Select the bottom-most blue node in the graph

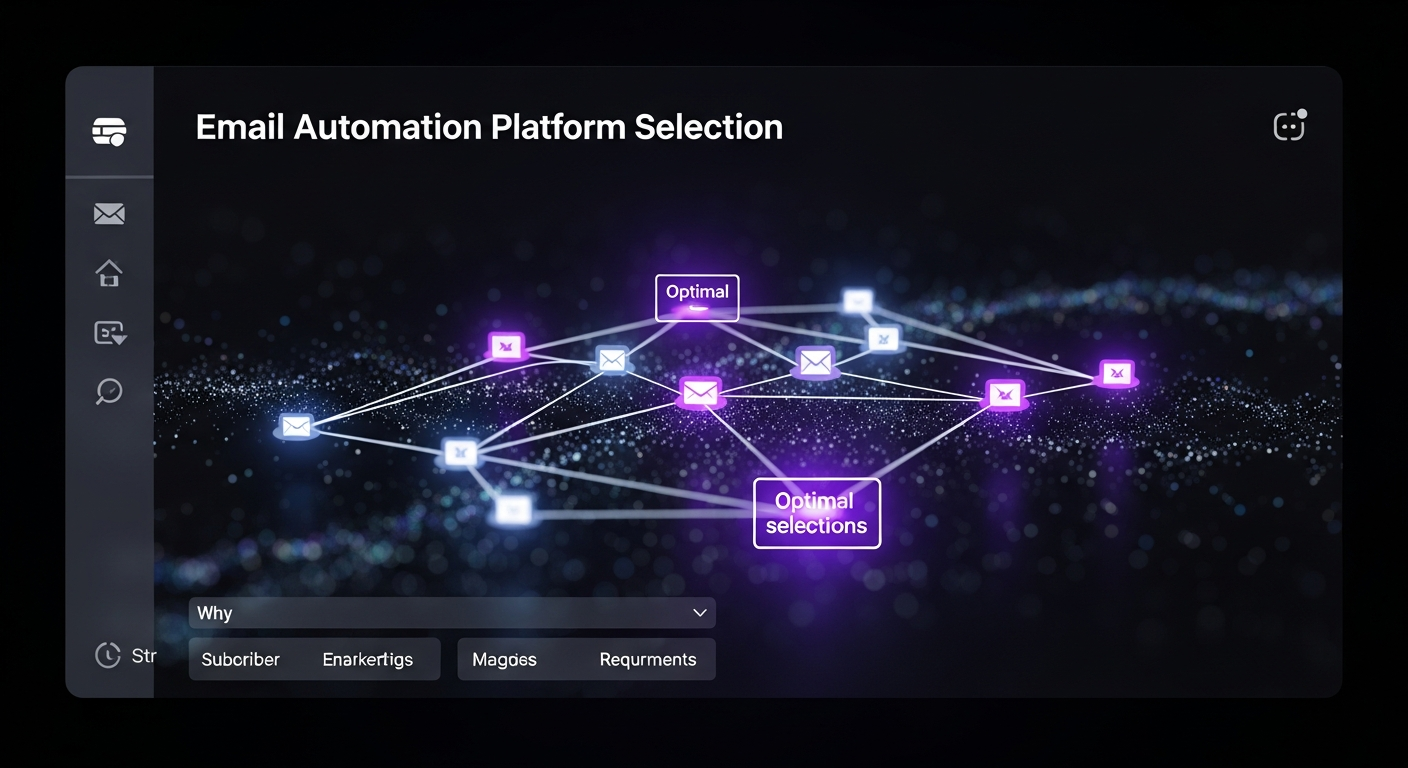point(513,510)
